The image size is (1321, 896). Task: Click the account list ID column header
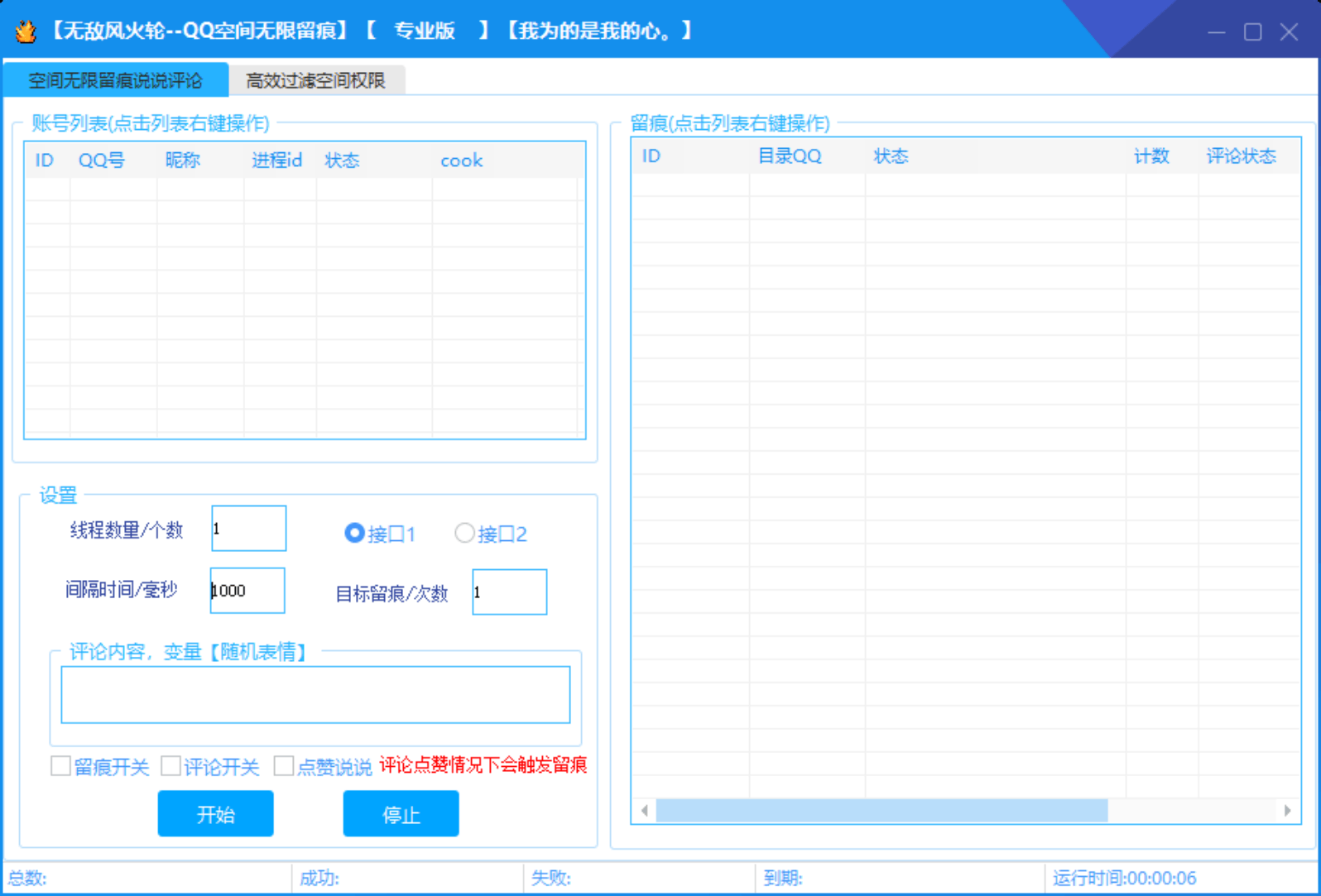pyautogui.click(x=47, y=160)
